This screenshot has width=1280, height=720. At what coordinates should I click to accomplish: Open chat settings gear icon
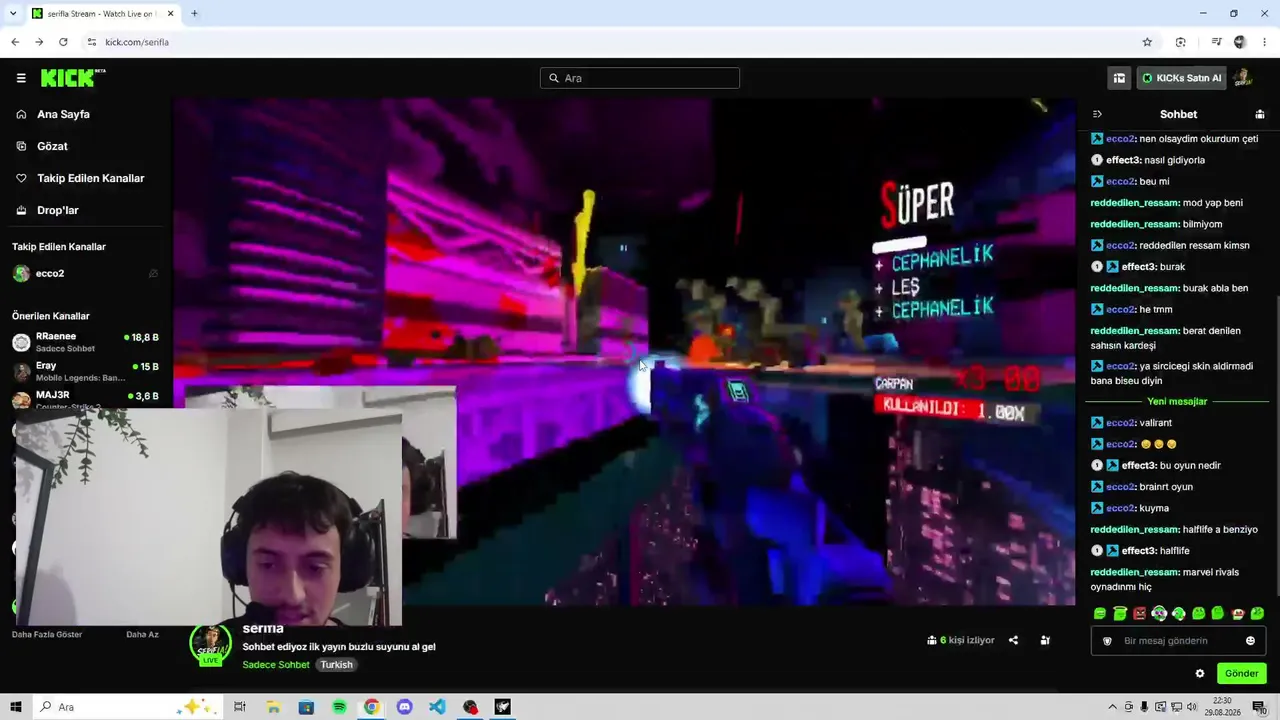[1200, 673]
